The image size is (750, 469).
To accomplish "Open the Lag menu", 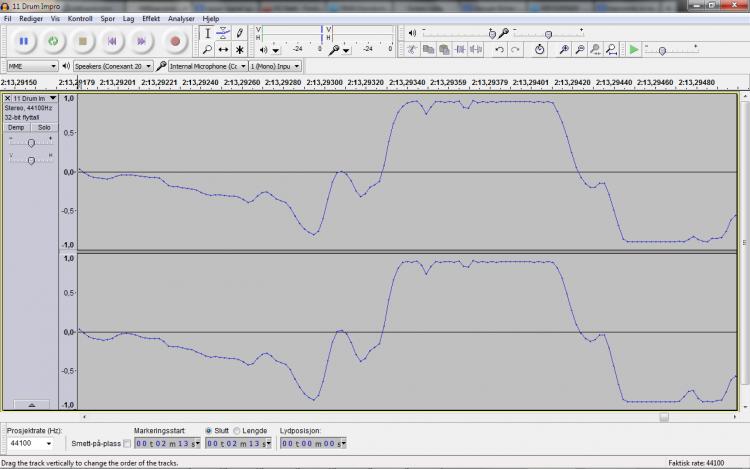I will (128, 19).
